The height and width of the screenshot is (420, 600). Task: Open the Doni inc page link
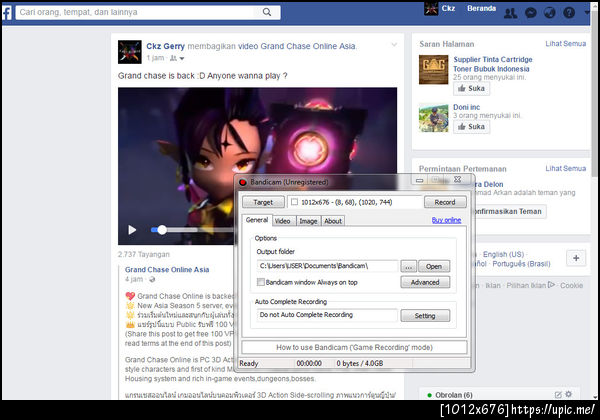(x=466, y=107)
